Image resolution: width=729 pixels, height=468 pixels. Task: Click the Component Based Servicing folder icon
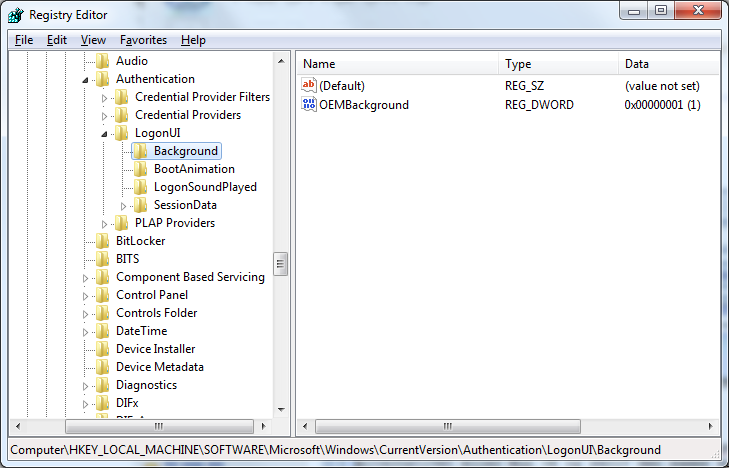(102, 277)
